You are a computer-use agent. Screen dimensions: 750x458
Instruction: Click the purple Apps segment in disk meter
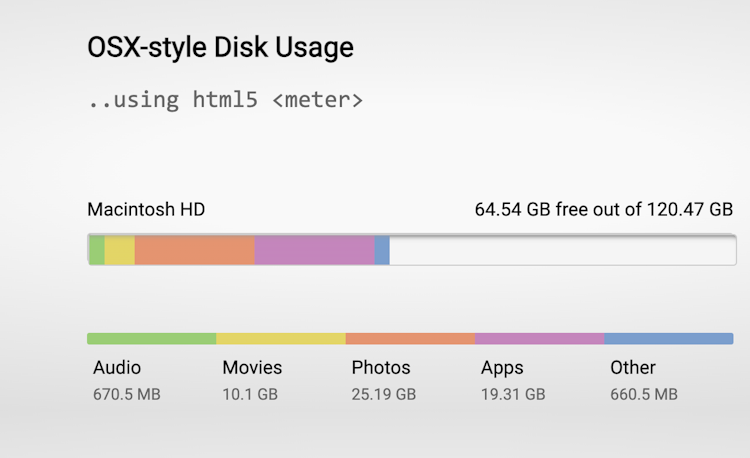tap(315, 250)
